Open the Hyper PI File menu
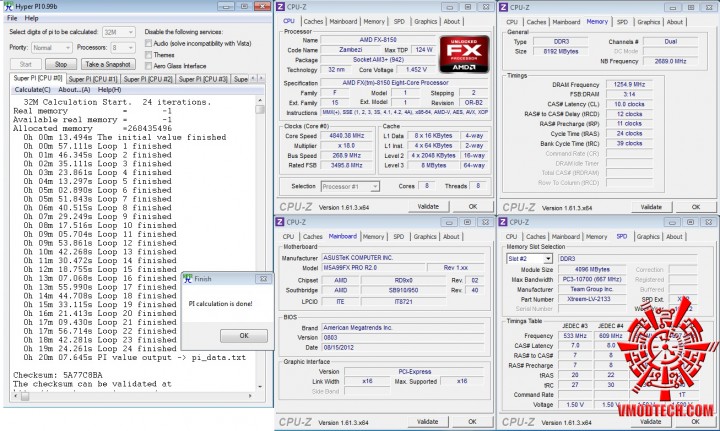Screen dimensions: 720x431 [12, 18]
